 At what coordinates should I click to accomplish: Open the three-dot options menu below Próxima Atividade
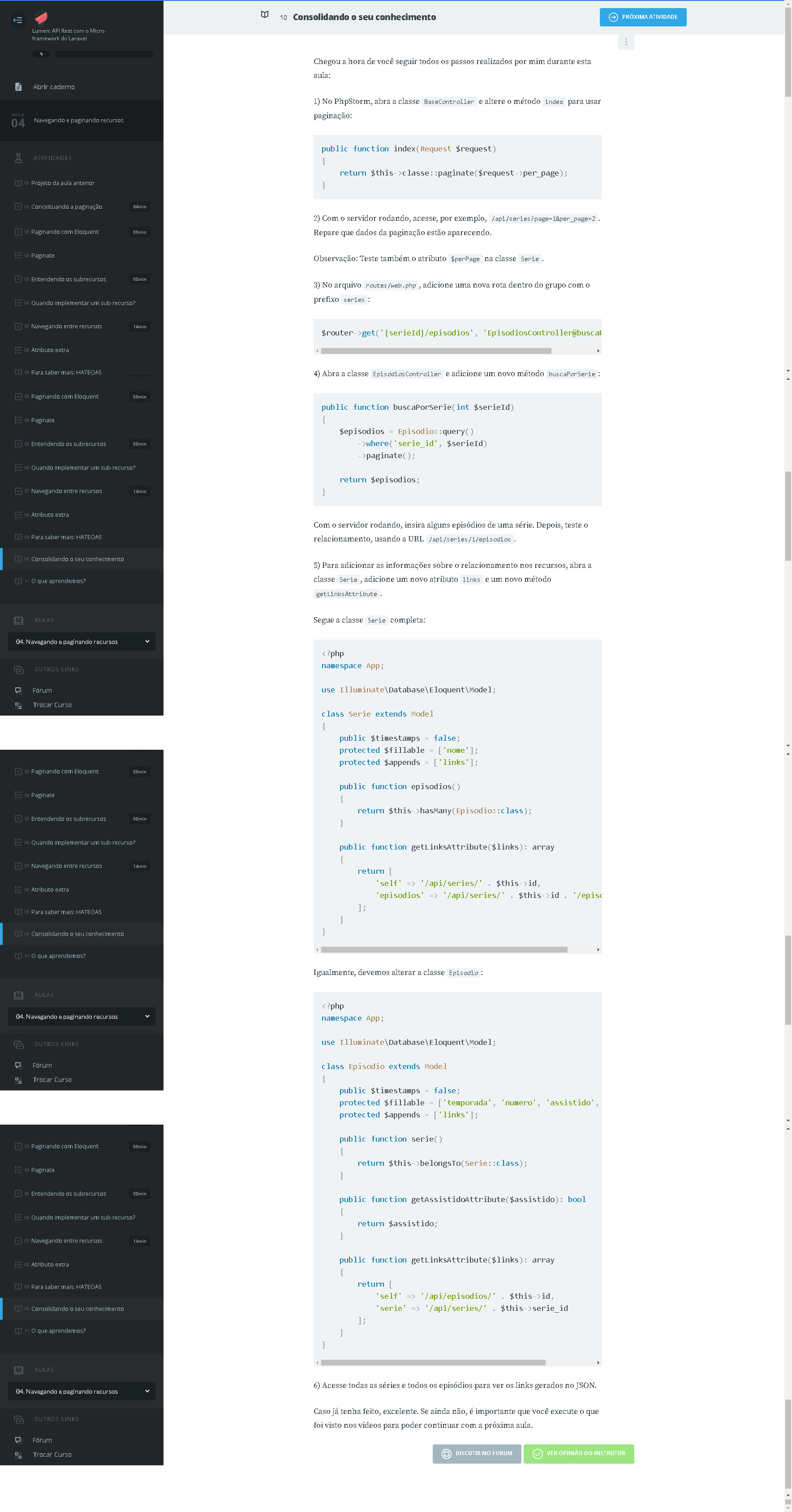point(626,42)
